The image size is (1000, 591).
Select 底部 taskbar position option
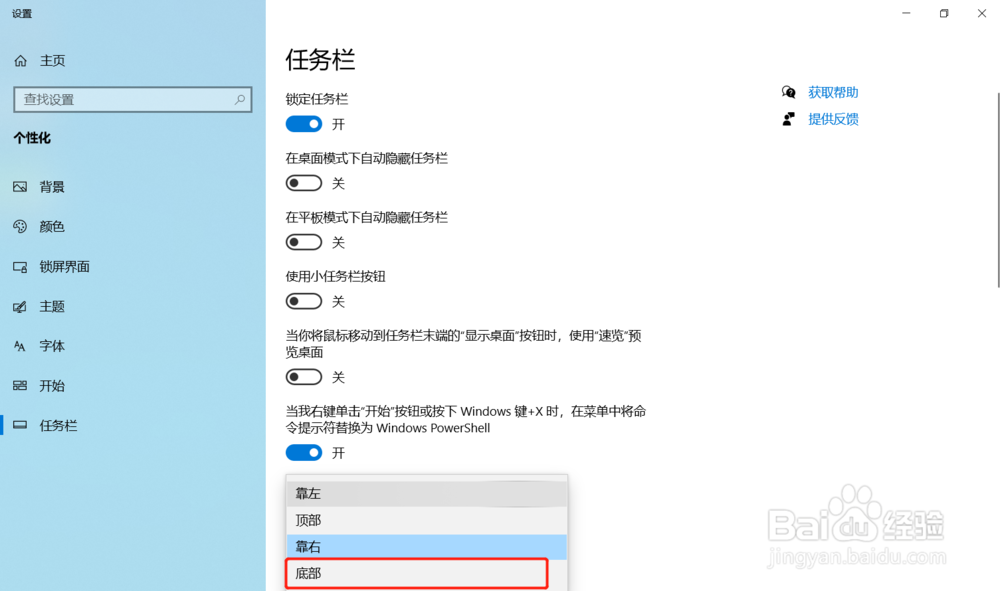[427, 573]
